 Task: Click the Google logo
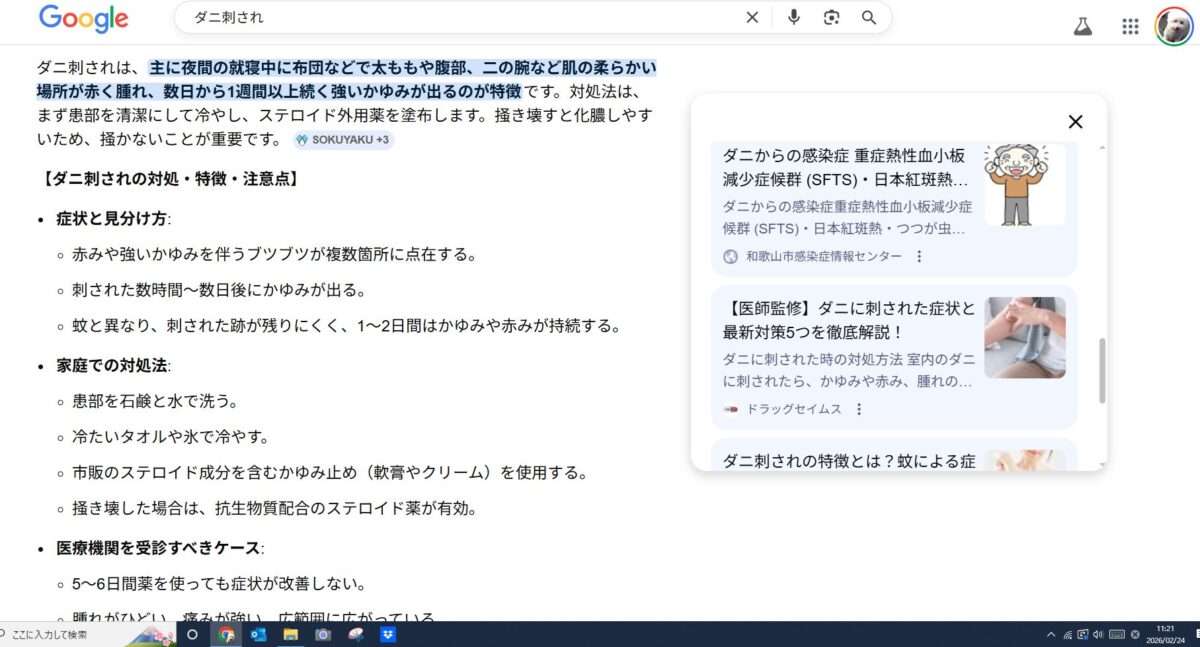tap(83, 18)
